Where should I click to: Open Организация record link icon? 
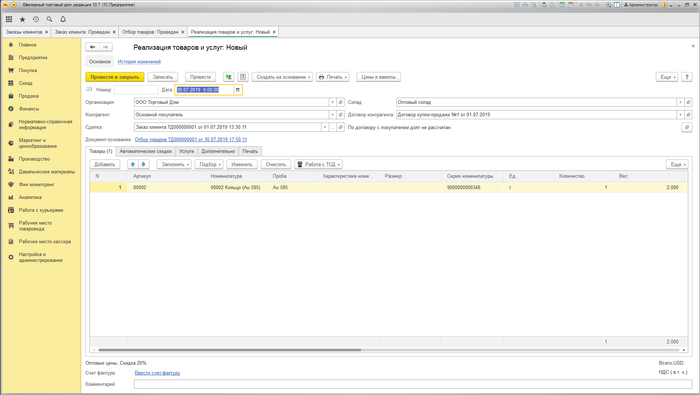tap(341, 102)
